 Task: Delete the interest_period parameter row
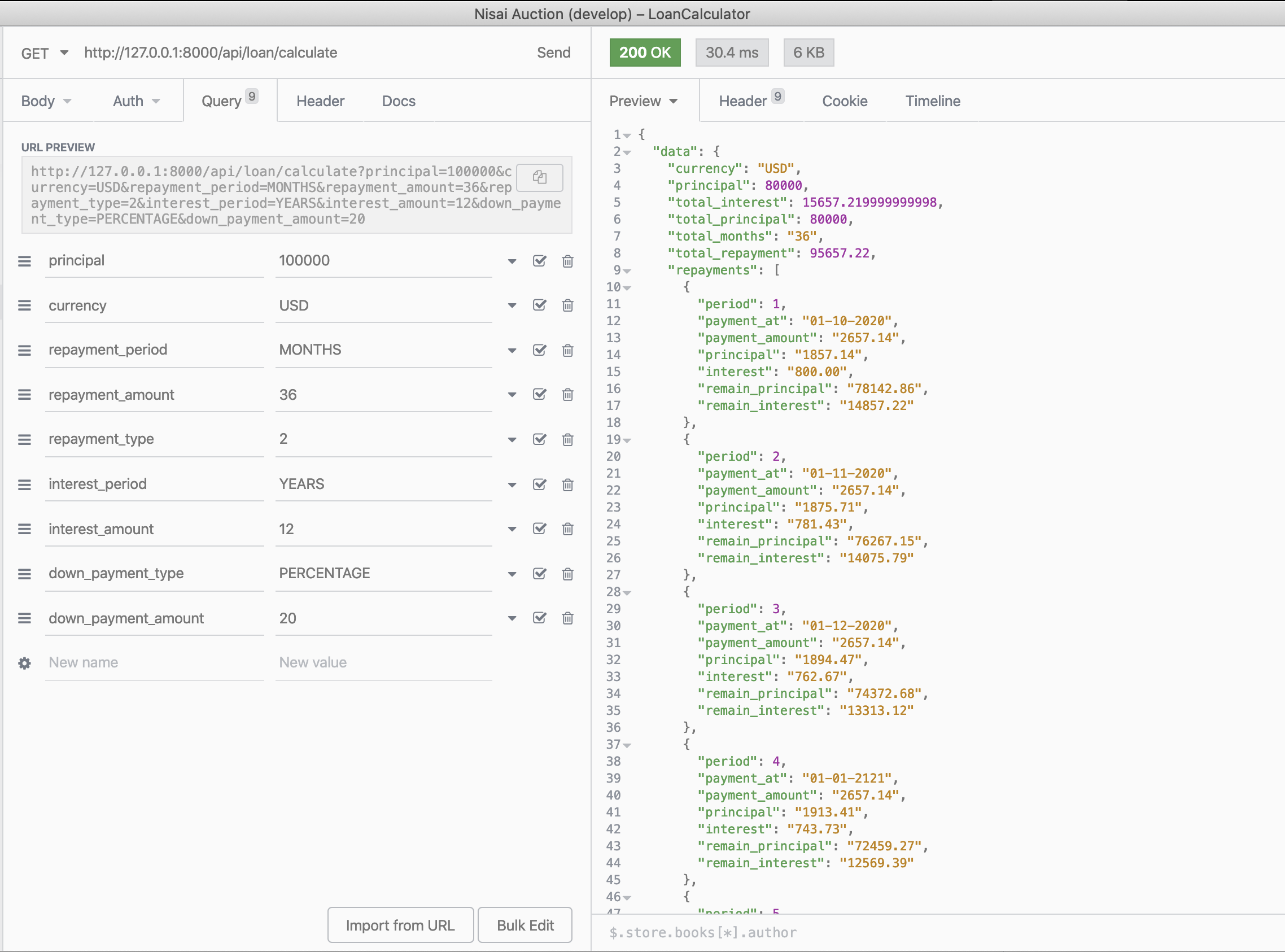(x=567, y=484)
